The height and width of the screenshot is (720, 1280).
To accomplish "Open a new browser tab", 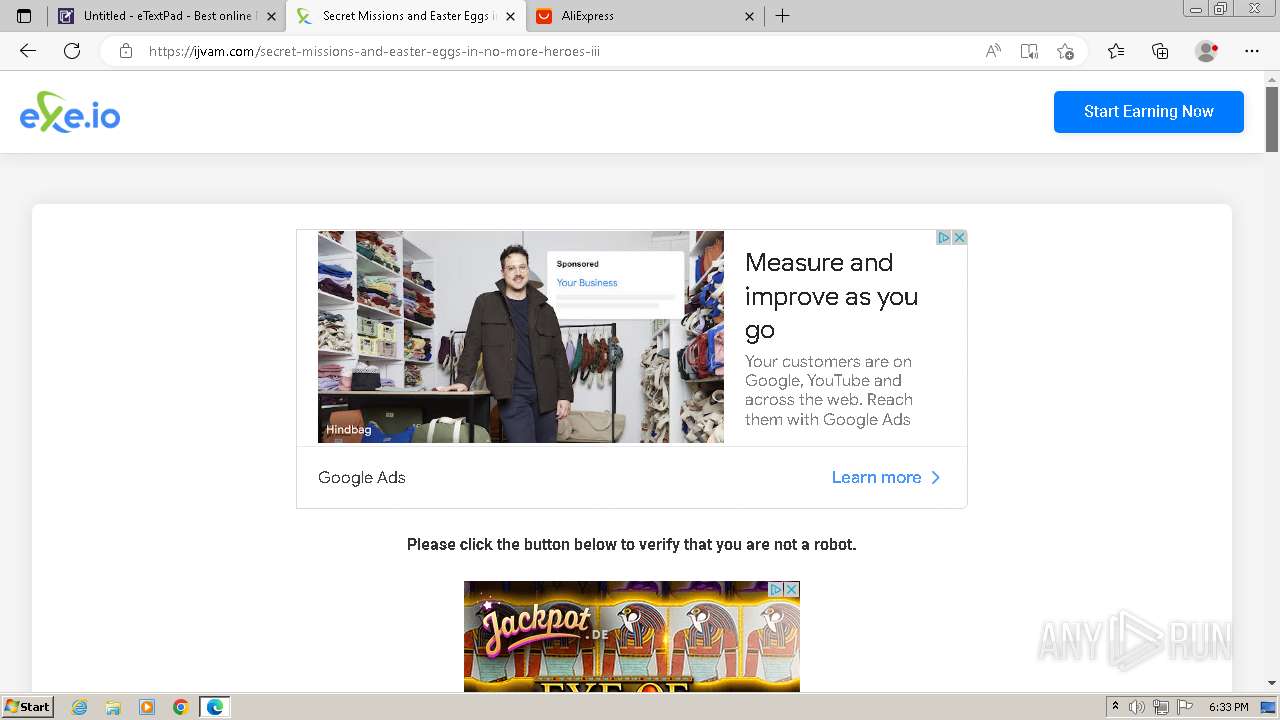I will point(783,16).
